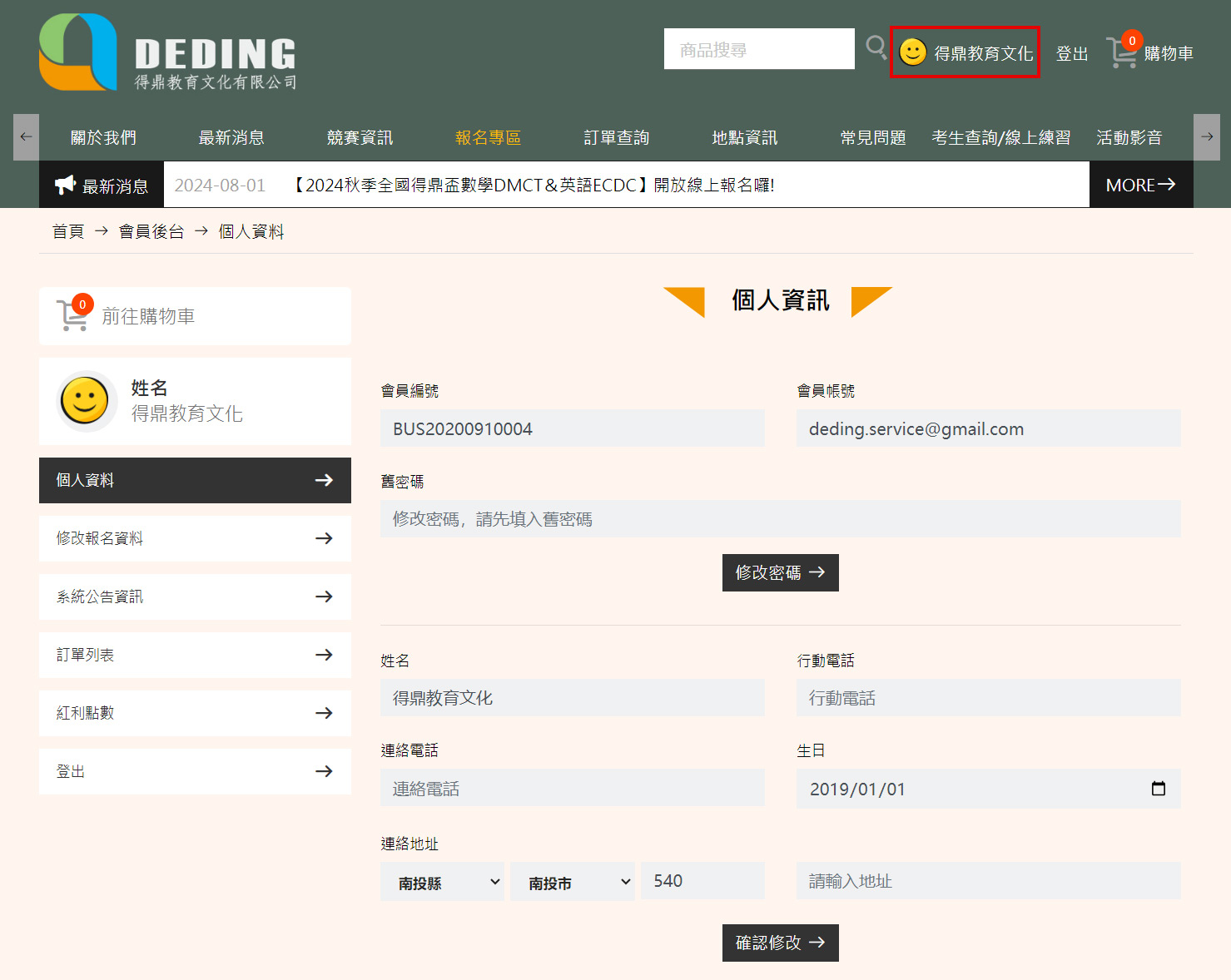This screenshot has height=980, width=1231.
Task: Click the 商品搜尋 search box
Action: (x=758, y=49)
